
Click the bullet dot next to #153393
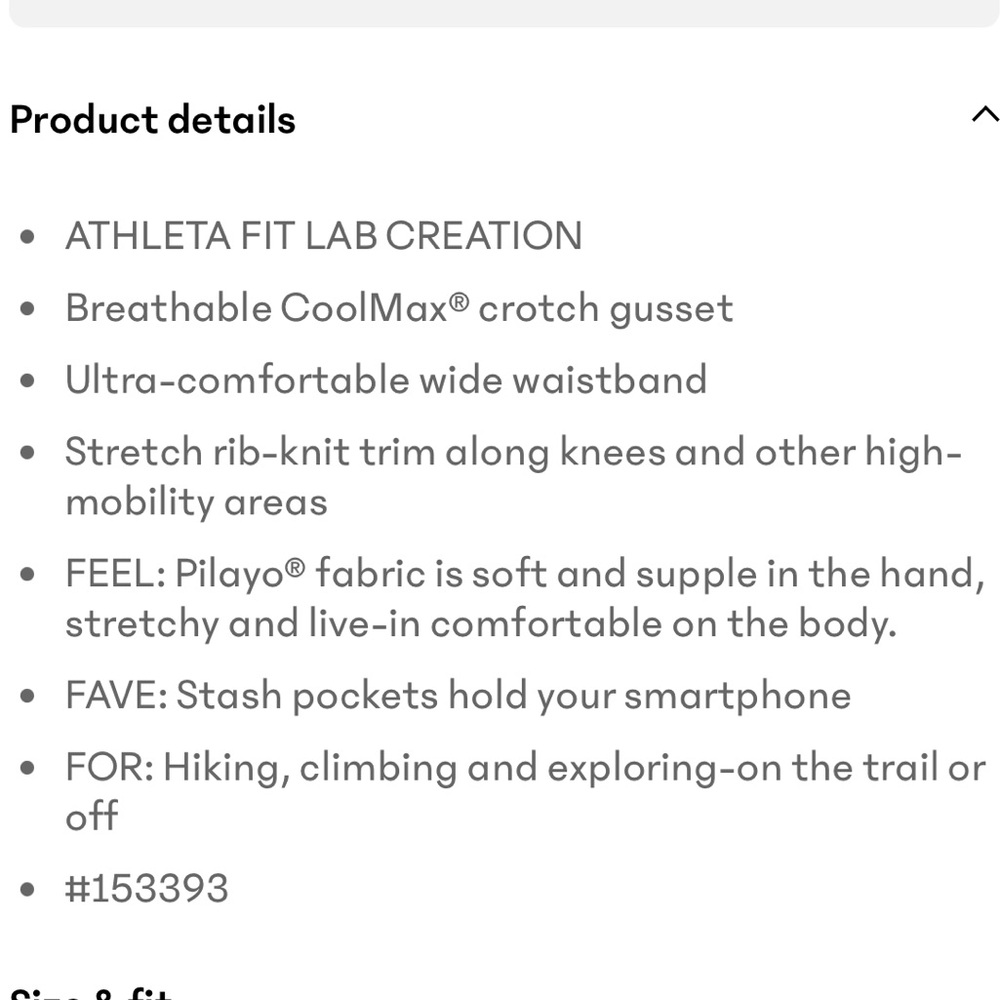[27, 887]
